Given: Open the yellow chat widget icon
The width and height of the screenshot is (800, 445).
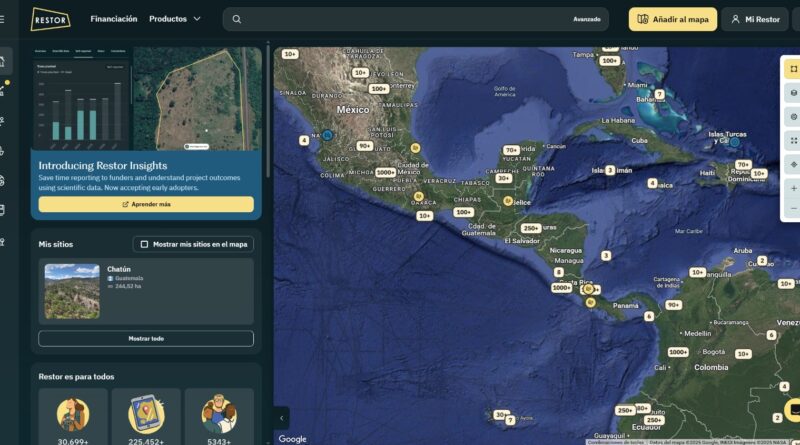Looking at the screenshot, I should 792,410.
